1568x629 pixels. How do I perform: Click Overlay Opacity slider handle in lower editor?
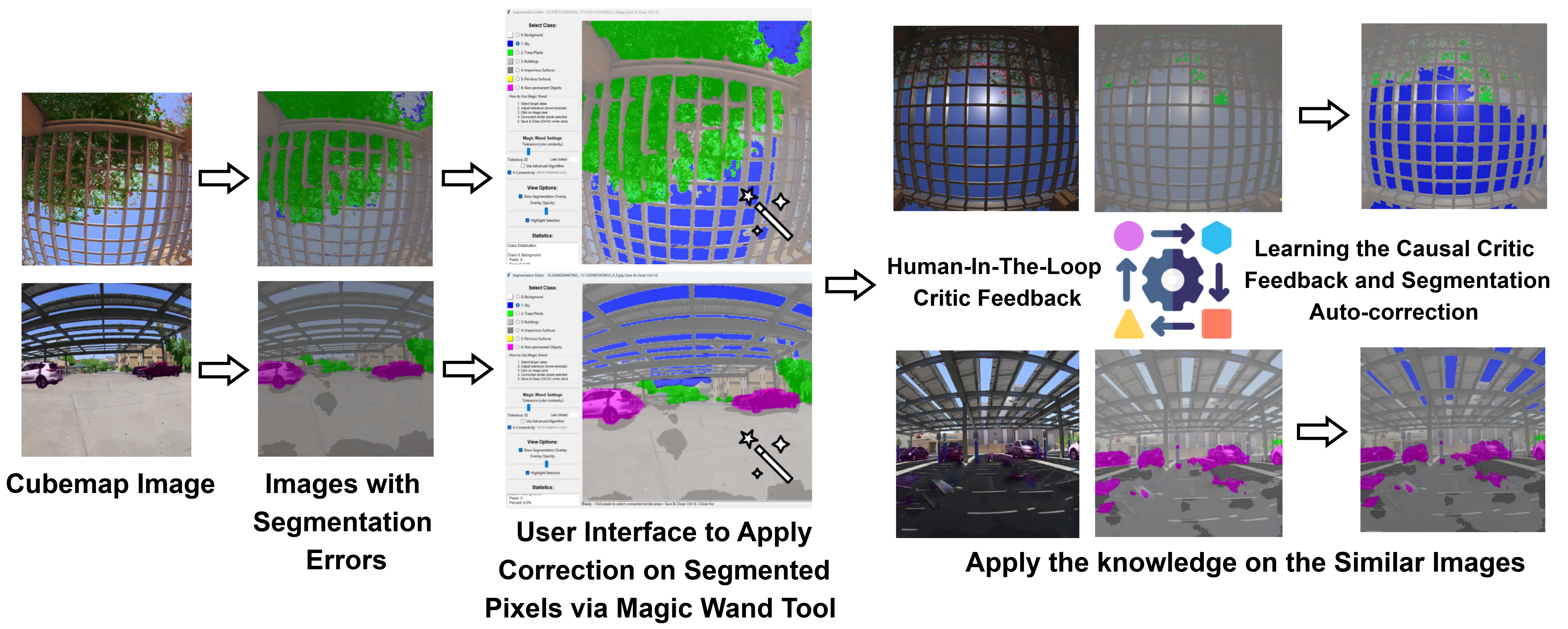[x=546, y=463]
